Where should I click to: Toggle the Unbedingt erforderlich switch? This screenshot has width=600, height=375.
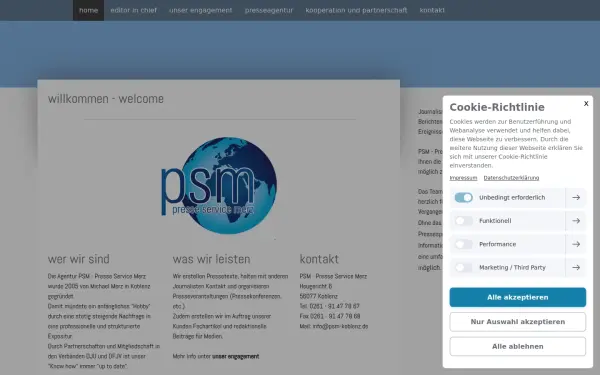[x=463, y=197]
